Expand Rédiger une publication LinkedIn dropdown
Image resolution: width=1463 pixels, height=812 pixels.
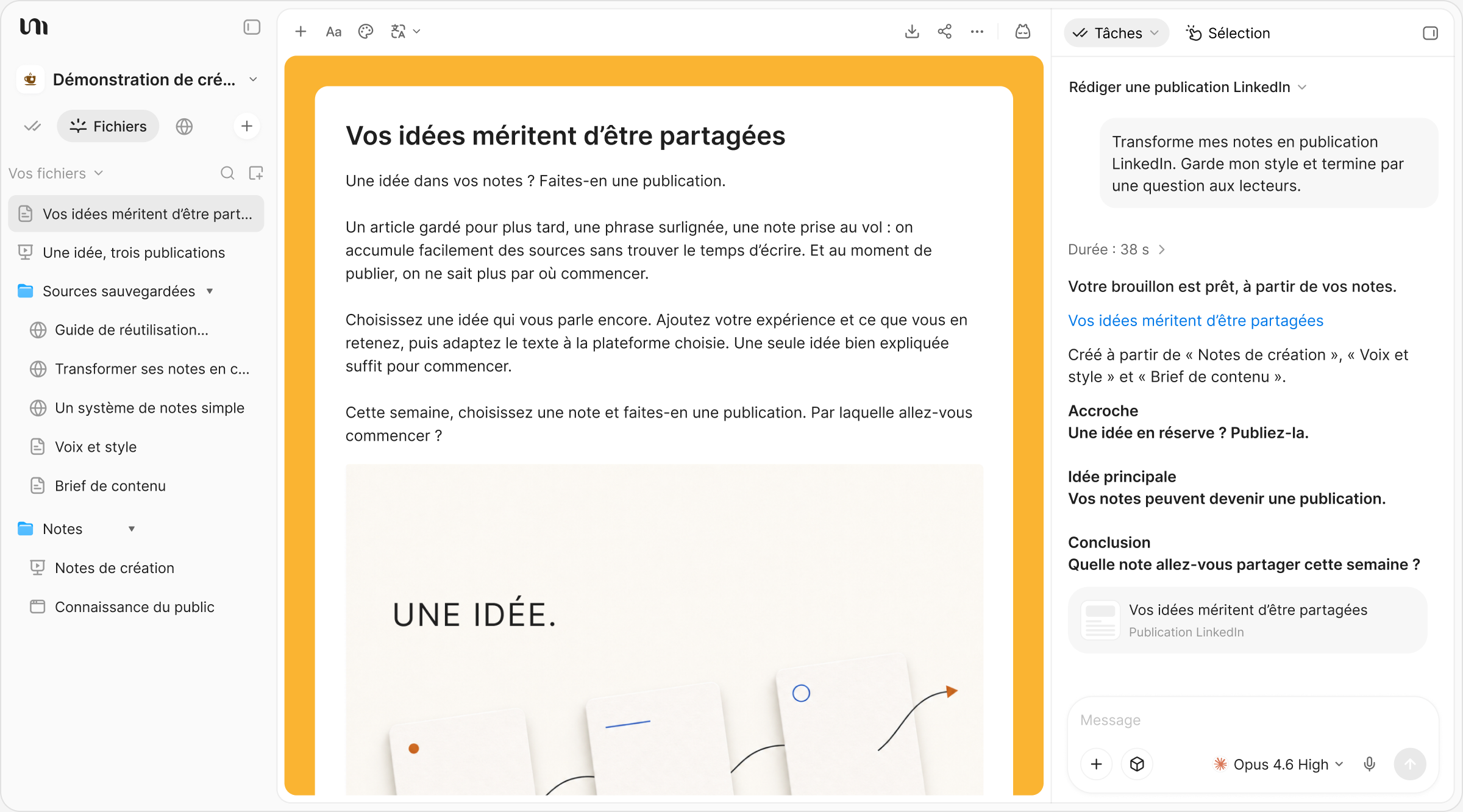(x=1187, y=87)
